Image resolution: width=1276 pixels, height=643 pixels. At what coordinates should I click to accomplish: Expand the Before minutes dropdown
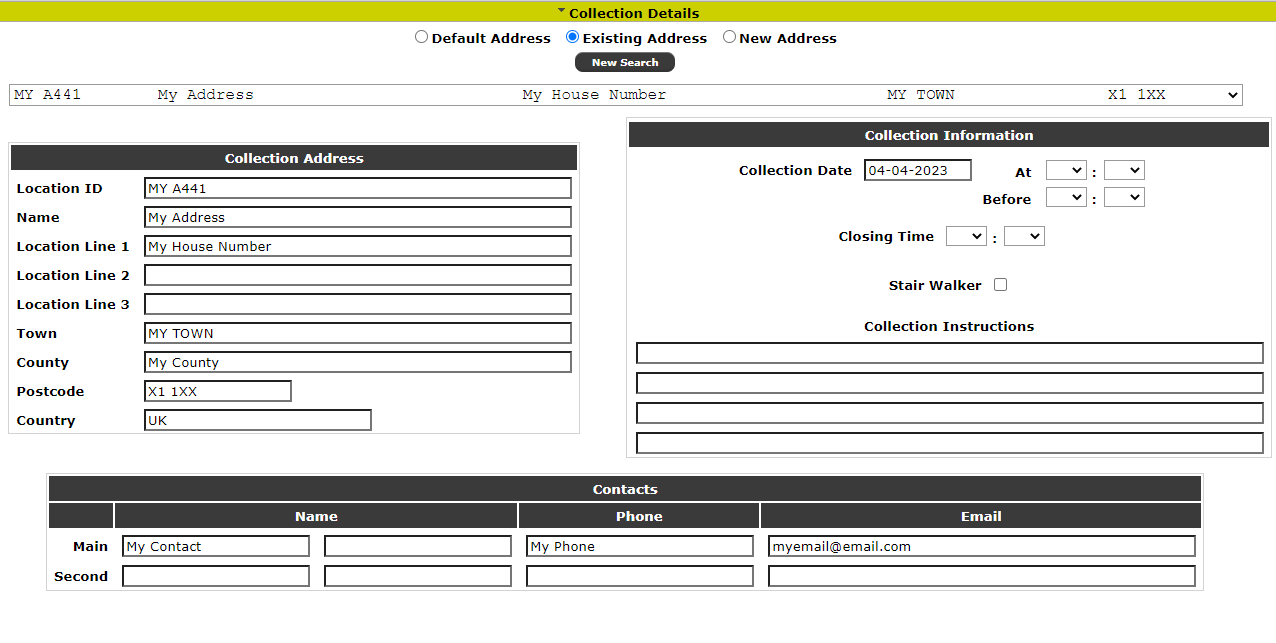1124,198
